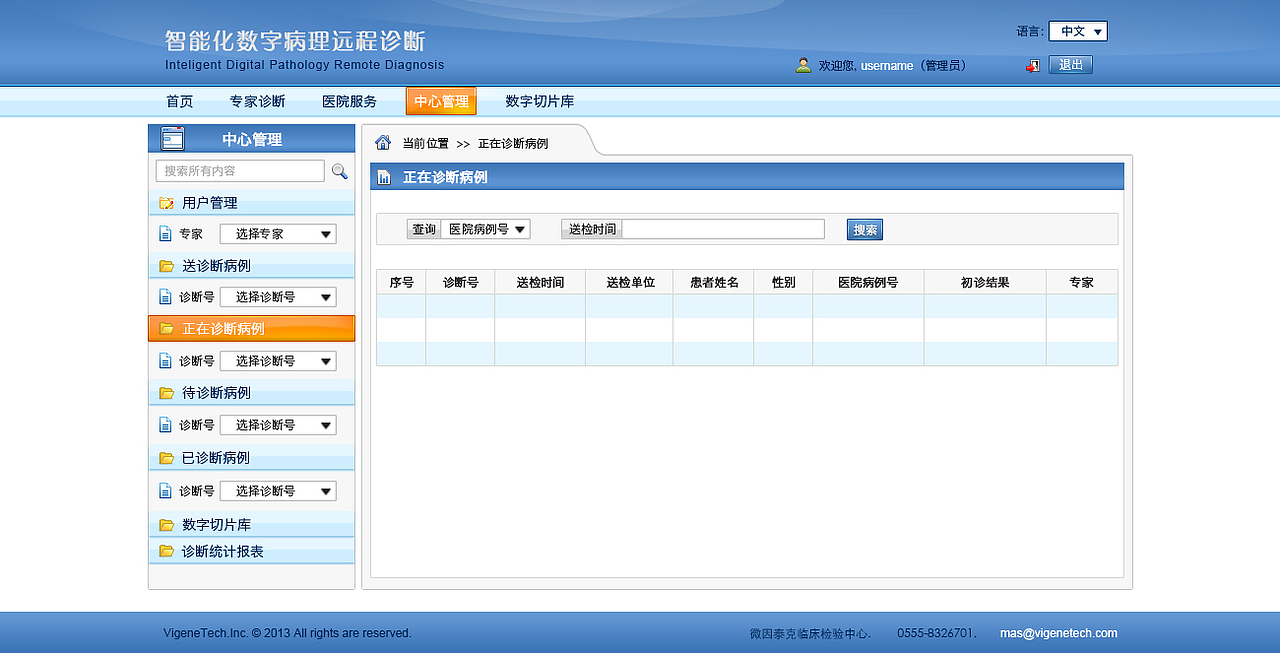This screenshot has width=1280, height=653.
Task: Open 专家诊断 navigation item
Action: point(258,102)
